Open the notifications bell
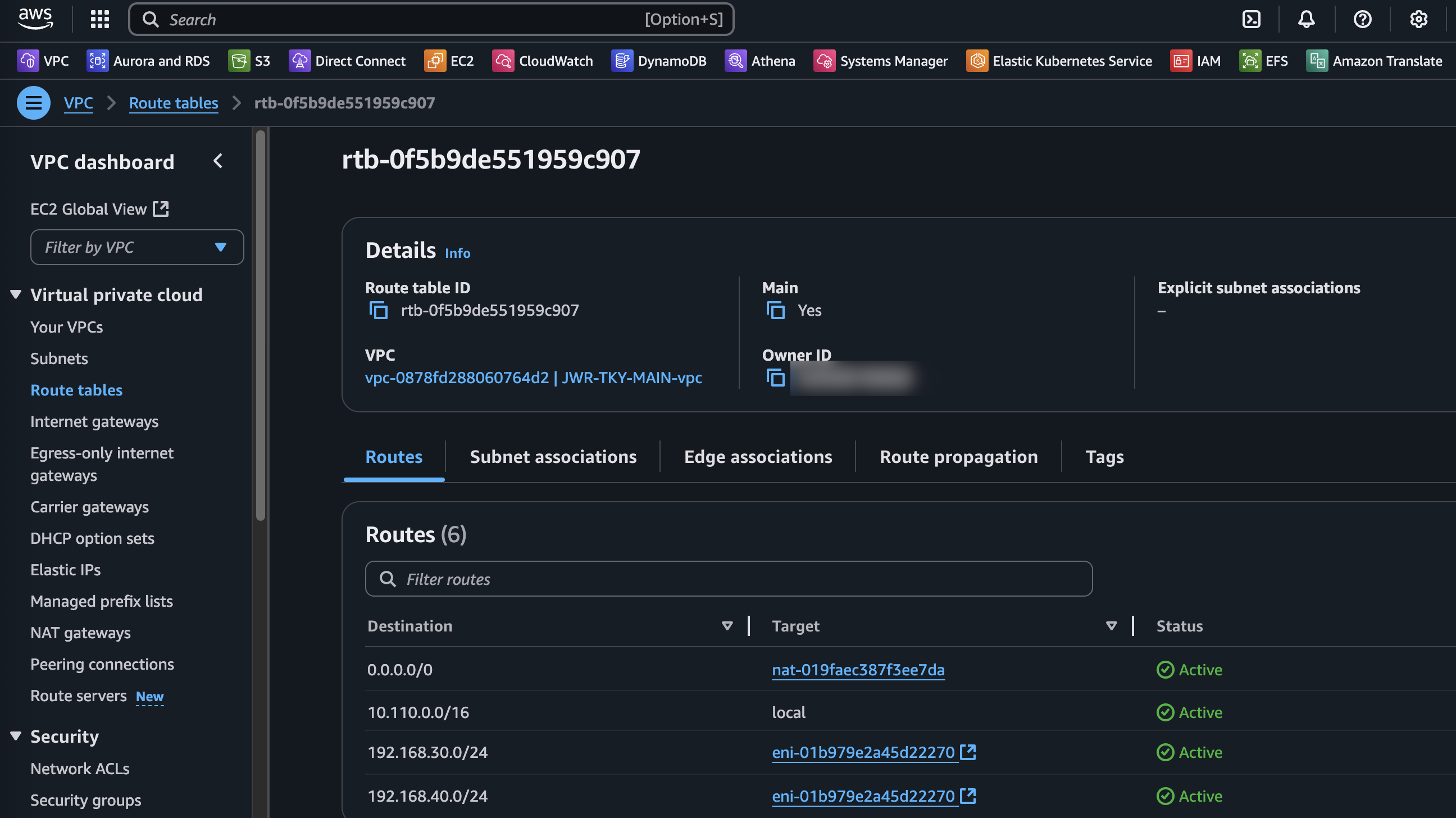 coord(1306,19)
